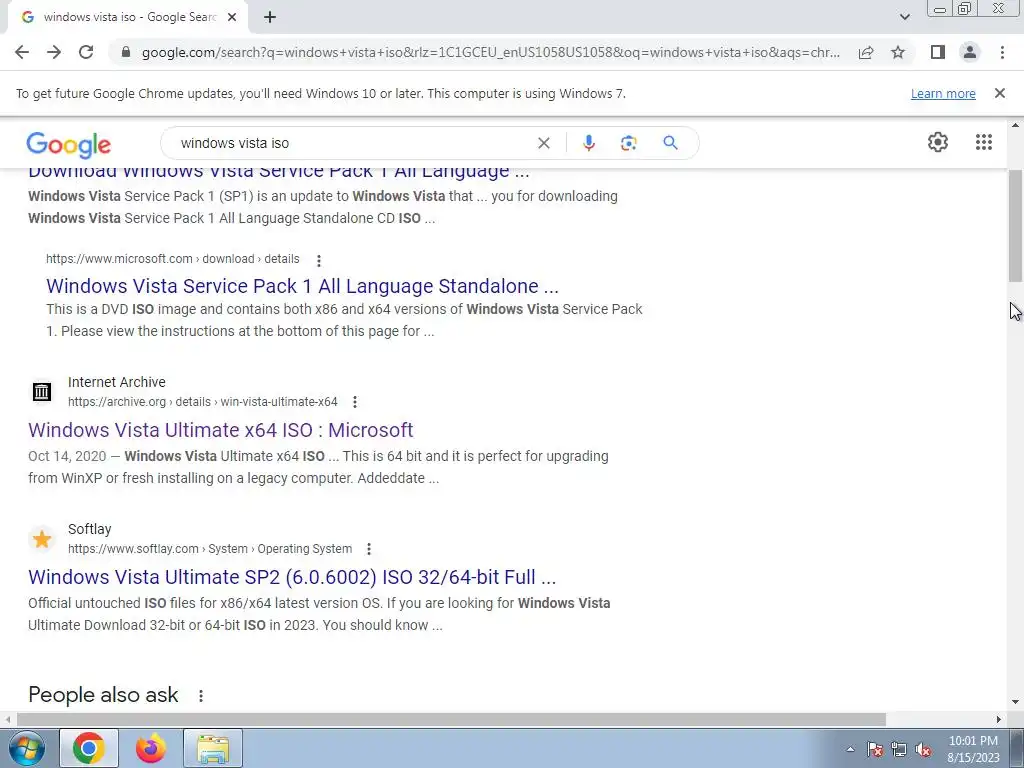Click the microsoft.com download details breadcrumb
This screenshot has height=768, width=1024.
(x=172, y=259)
